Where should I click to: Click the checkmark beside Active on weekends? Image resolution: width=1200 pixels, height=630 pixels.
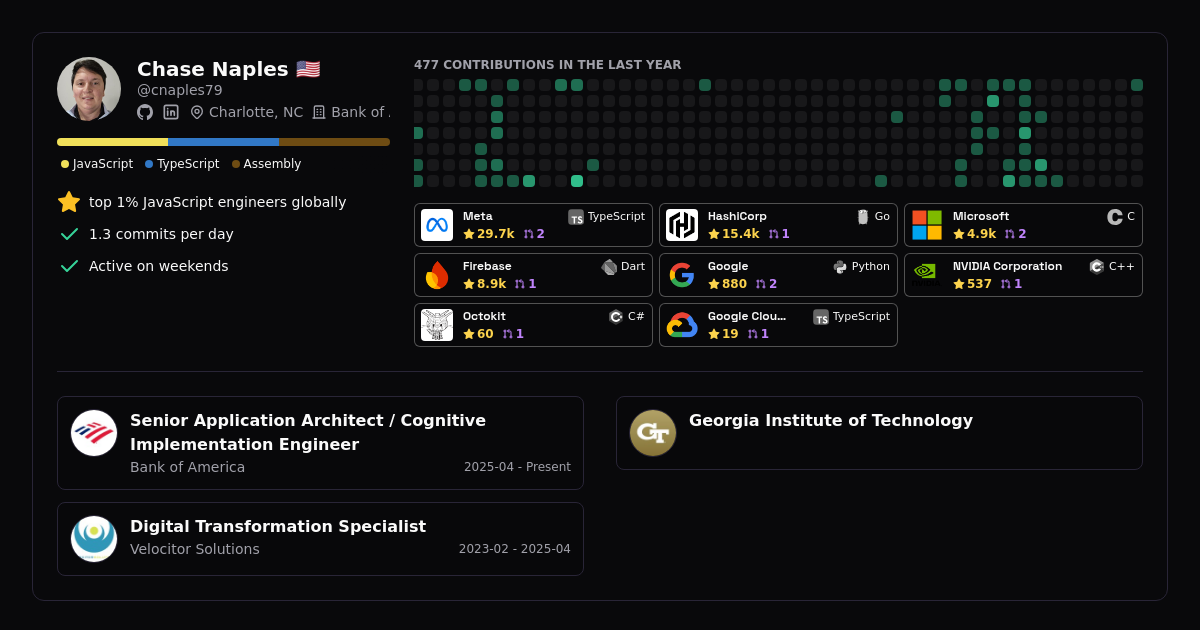69,266
